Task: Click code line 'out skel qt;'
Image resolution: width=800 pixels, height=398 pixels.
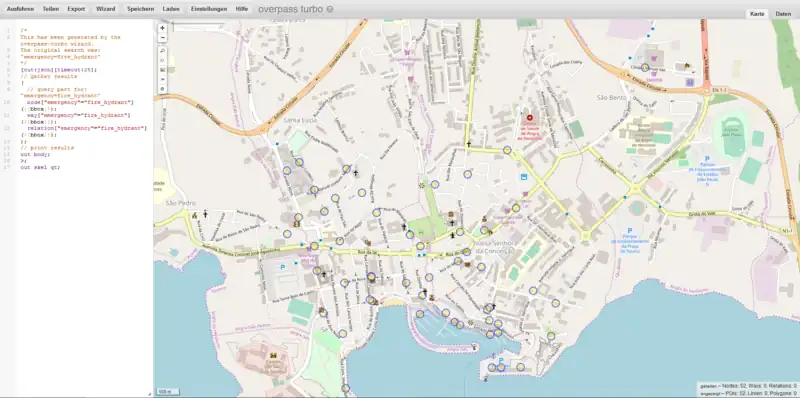Action: (40, 167)
